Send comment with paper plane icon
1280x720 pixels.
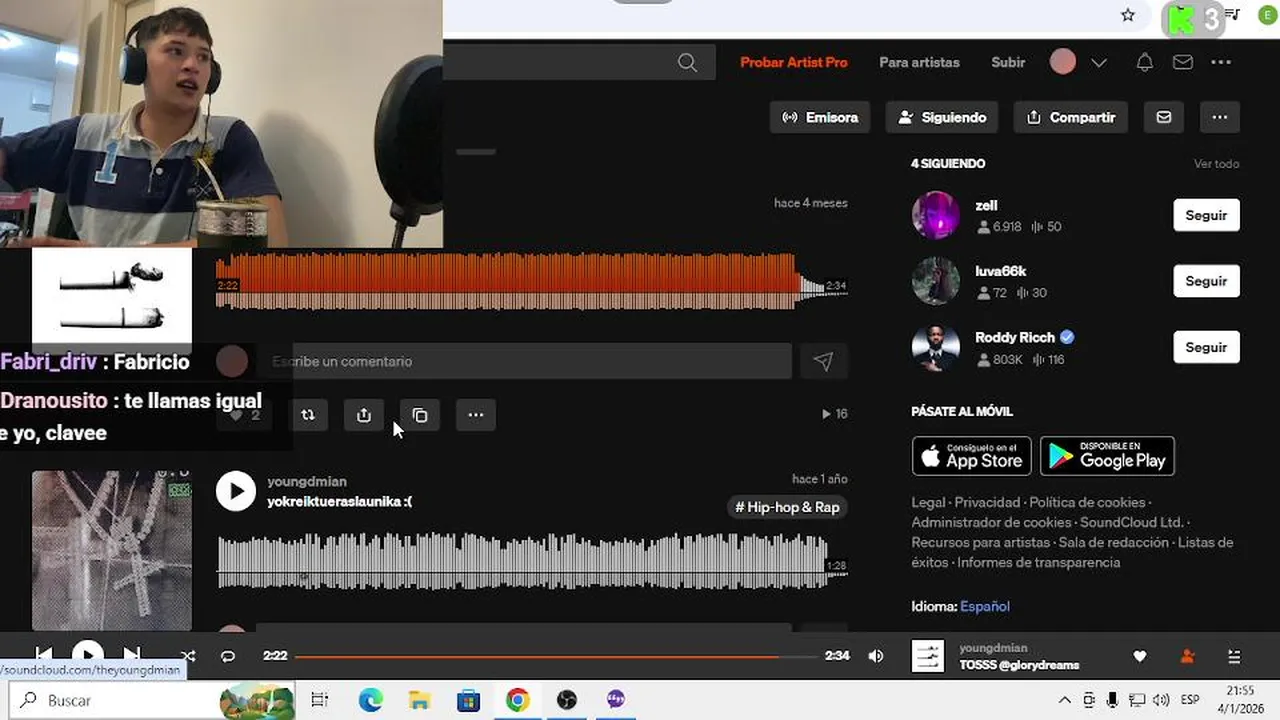tap(823, 361)
